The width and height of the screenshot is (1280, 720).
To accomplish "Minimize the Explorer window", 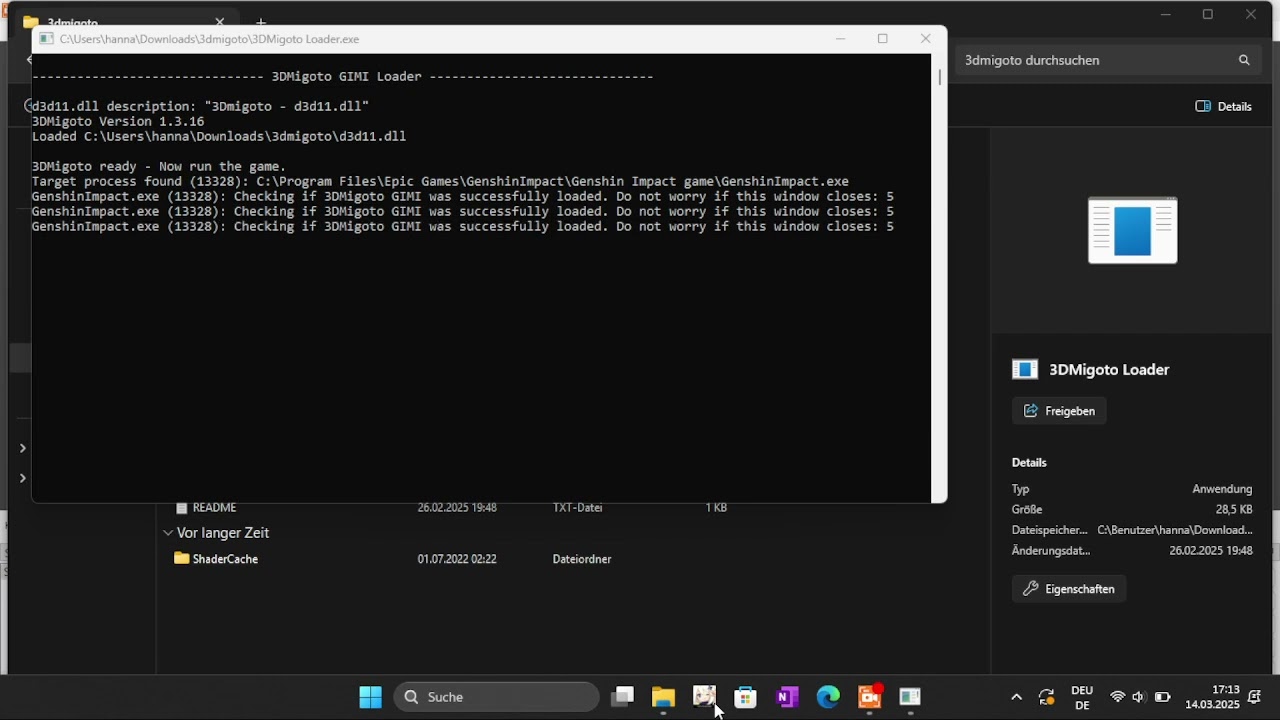I will (x=1166, y=14).
